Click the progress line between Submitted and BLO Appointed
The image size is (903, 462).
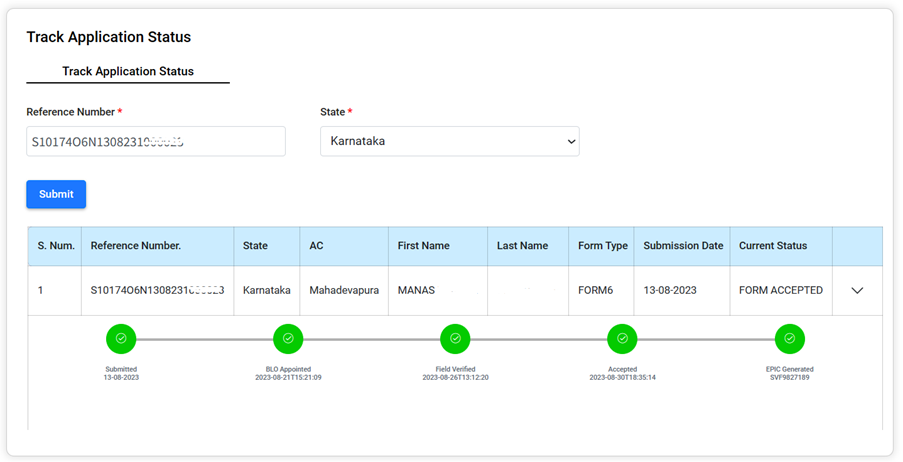(204, 339)
